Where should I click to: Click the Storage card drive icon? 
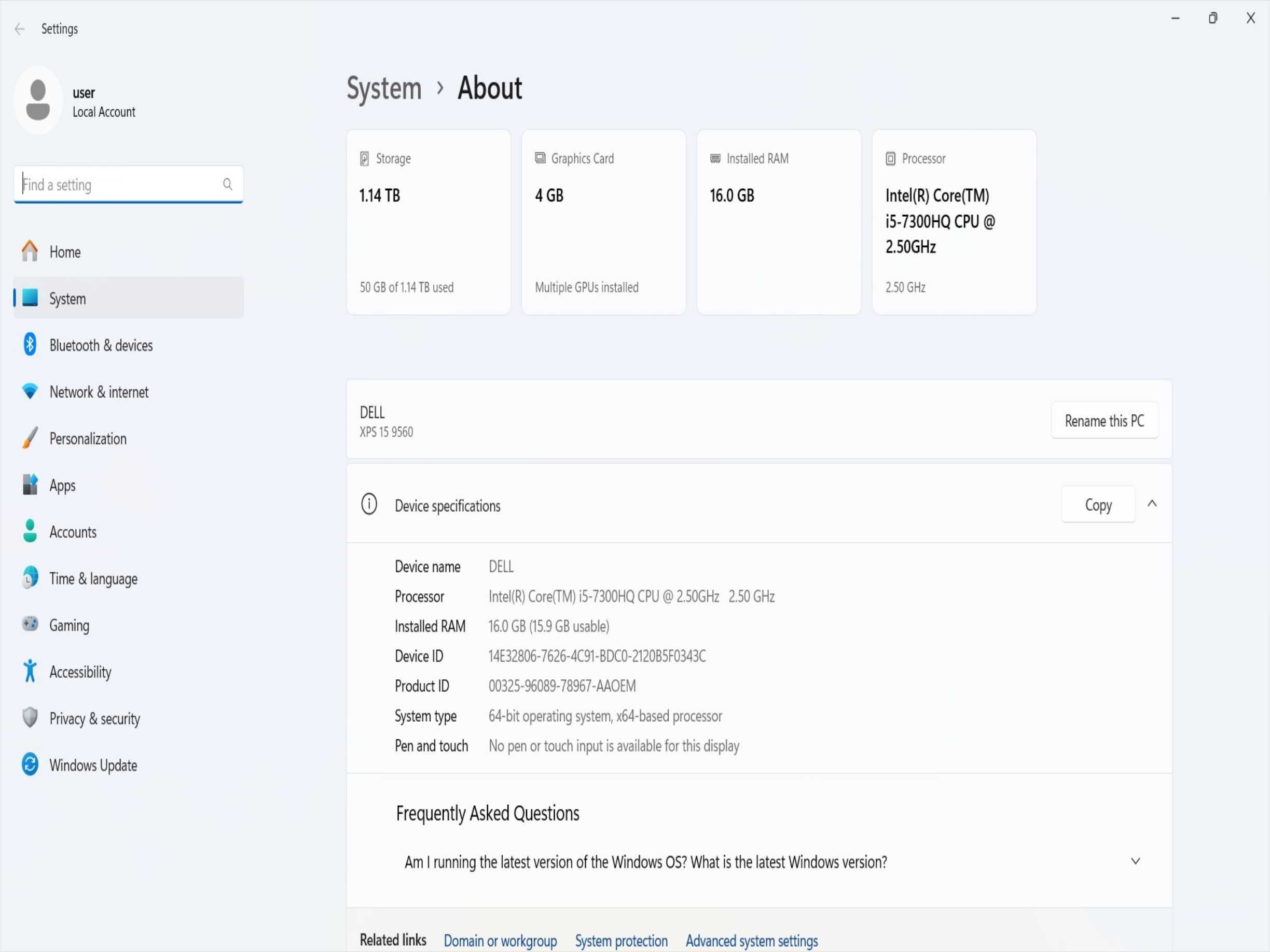tap(365, 158)
